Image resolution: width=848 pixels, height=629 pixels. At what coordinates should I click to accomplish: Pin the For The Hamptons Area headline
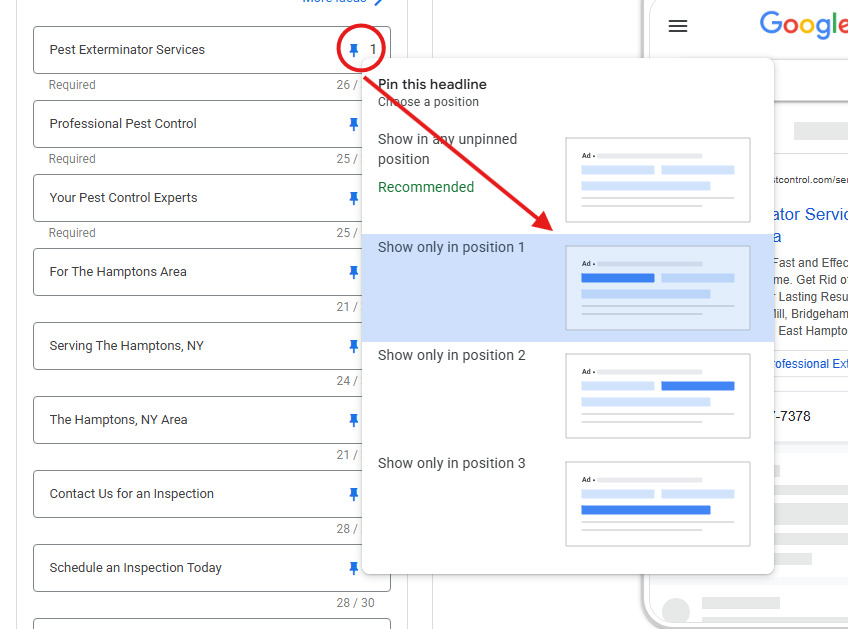point(353,272)
